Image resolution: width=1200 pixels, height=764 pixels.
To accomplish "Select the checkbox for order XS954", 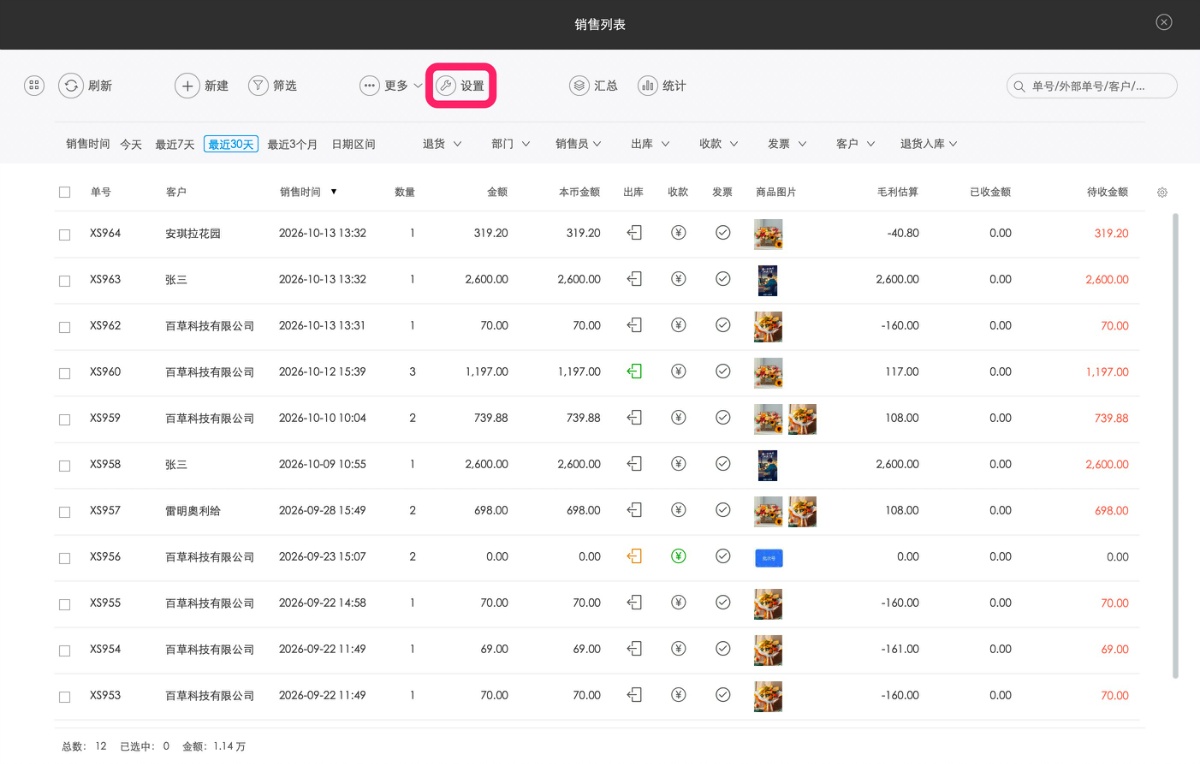I will pyautogui.click(x=65, y=650).
